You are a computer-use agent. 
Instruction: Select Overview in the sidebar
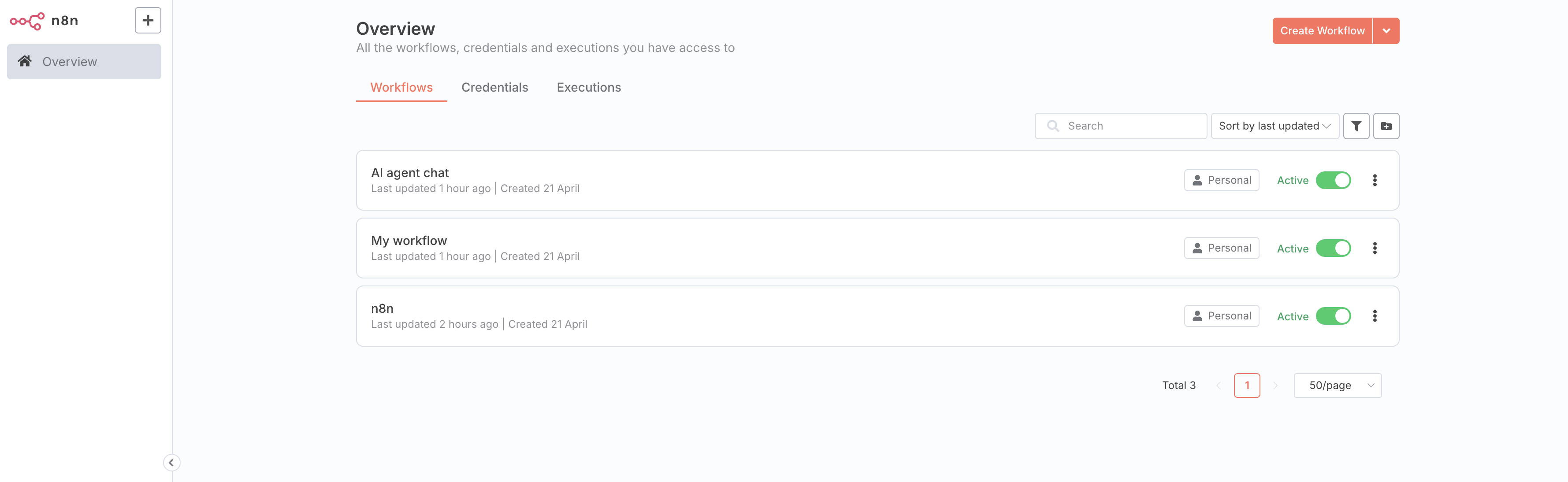tap(84, 62)
